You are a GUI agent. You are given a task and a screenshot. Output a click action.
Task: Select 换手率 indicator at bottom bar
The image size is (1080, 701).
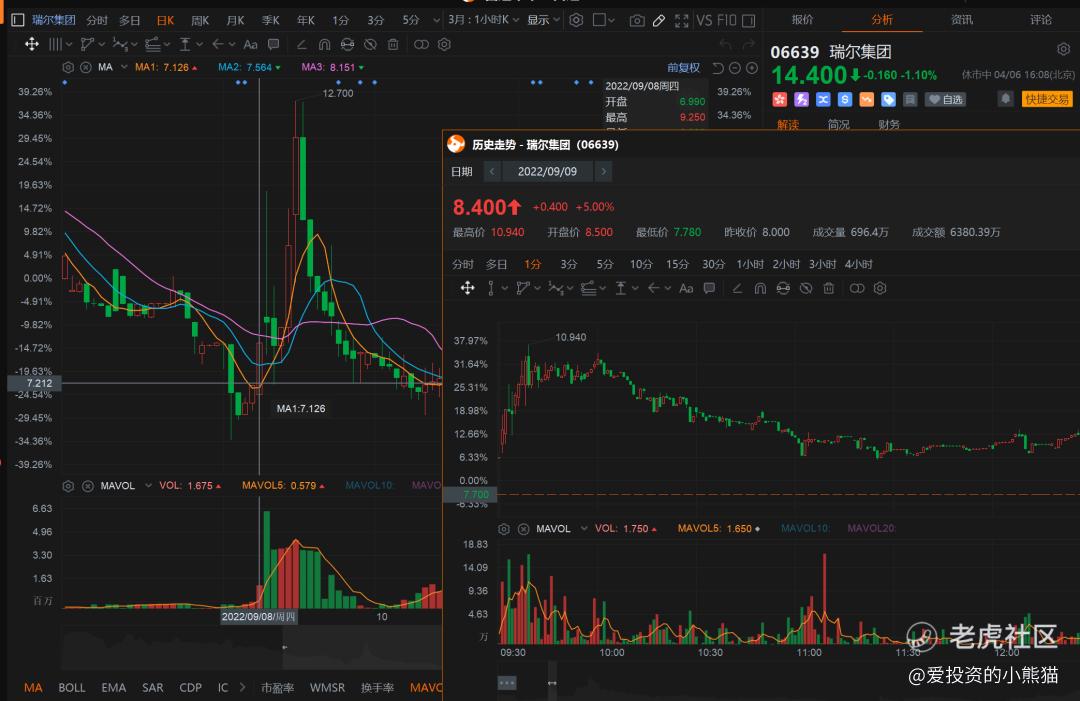[x=377, y=687]
